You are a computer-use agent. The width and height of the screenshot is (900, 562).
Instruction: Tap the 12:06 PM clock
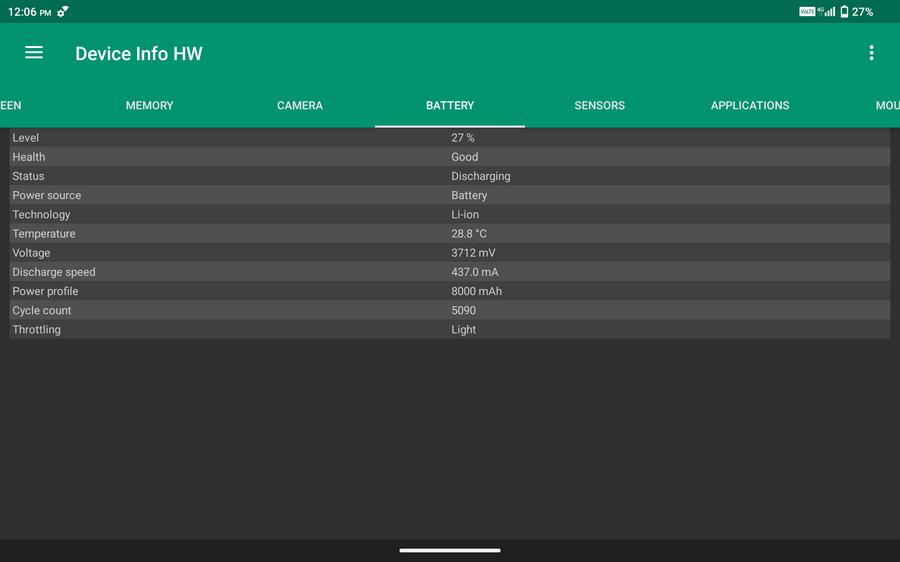click(29, 11)
